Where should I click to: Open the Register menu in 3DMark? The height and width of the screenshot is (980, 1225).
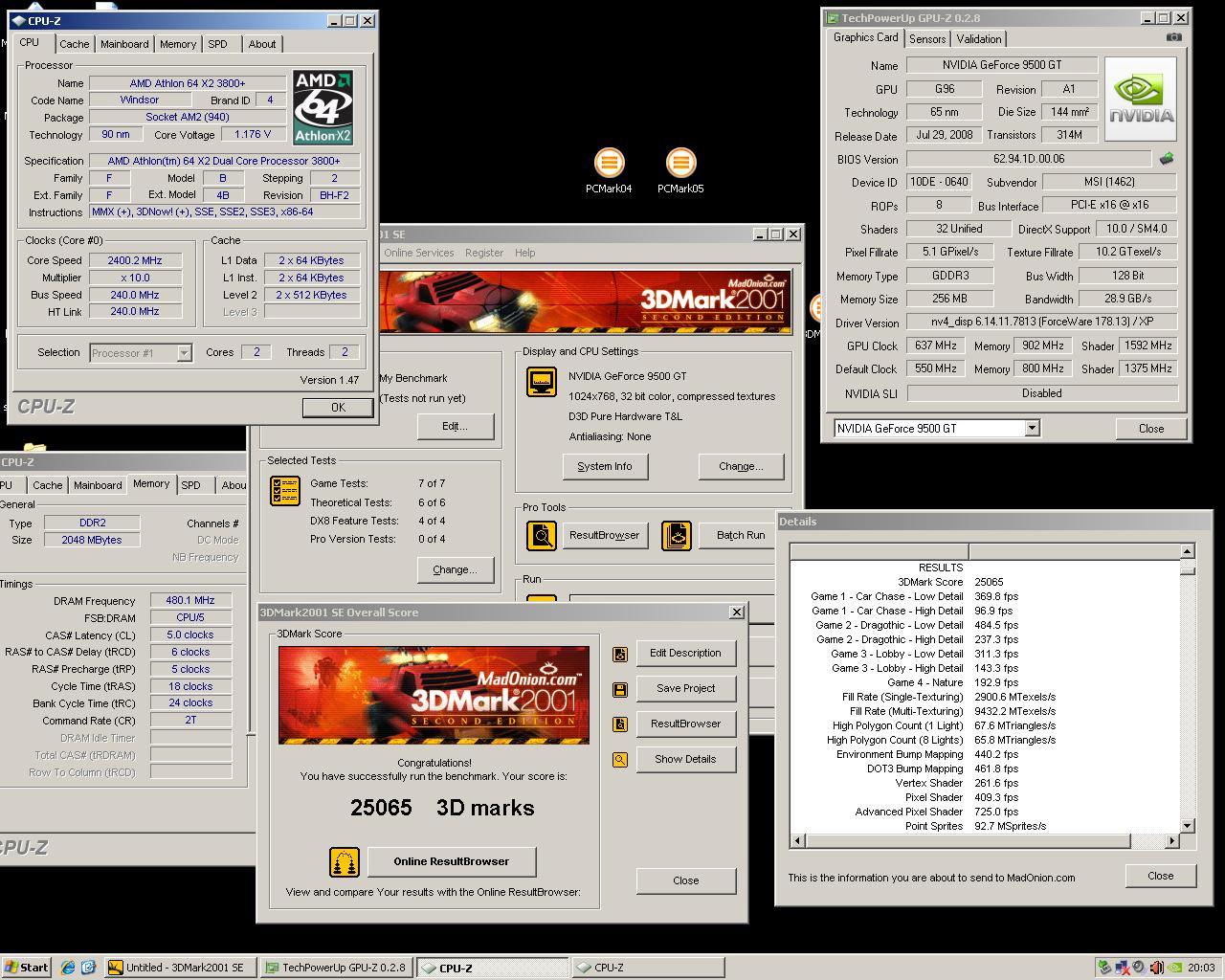[x=484, y=253]
